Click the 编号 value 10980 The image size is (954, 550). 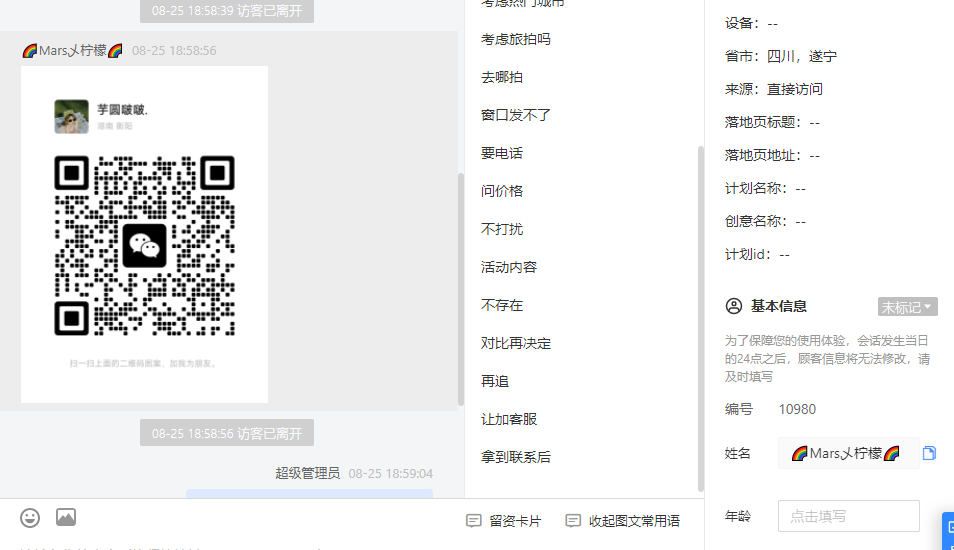(797, 409)
